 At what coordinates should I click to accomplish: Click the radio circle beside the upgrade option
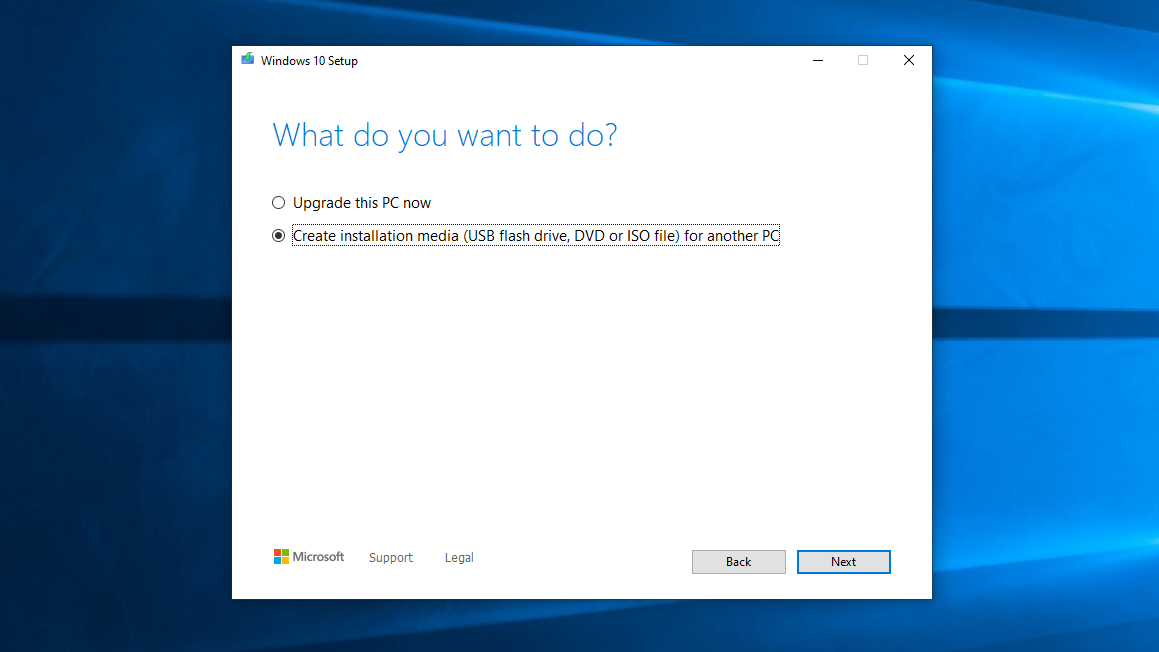tap(278, 202)
